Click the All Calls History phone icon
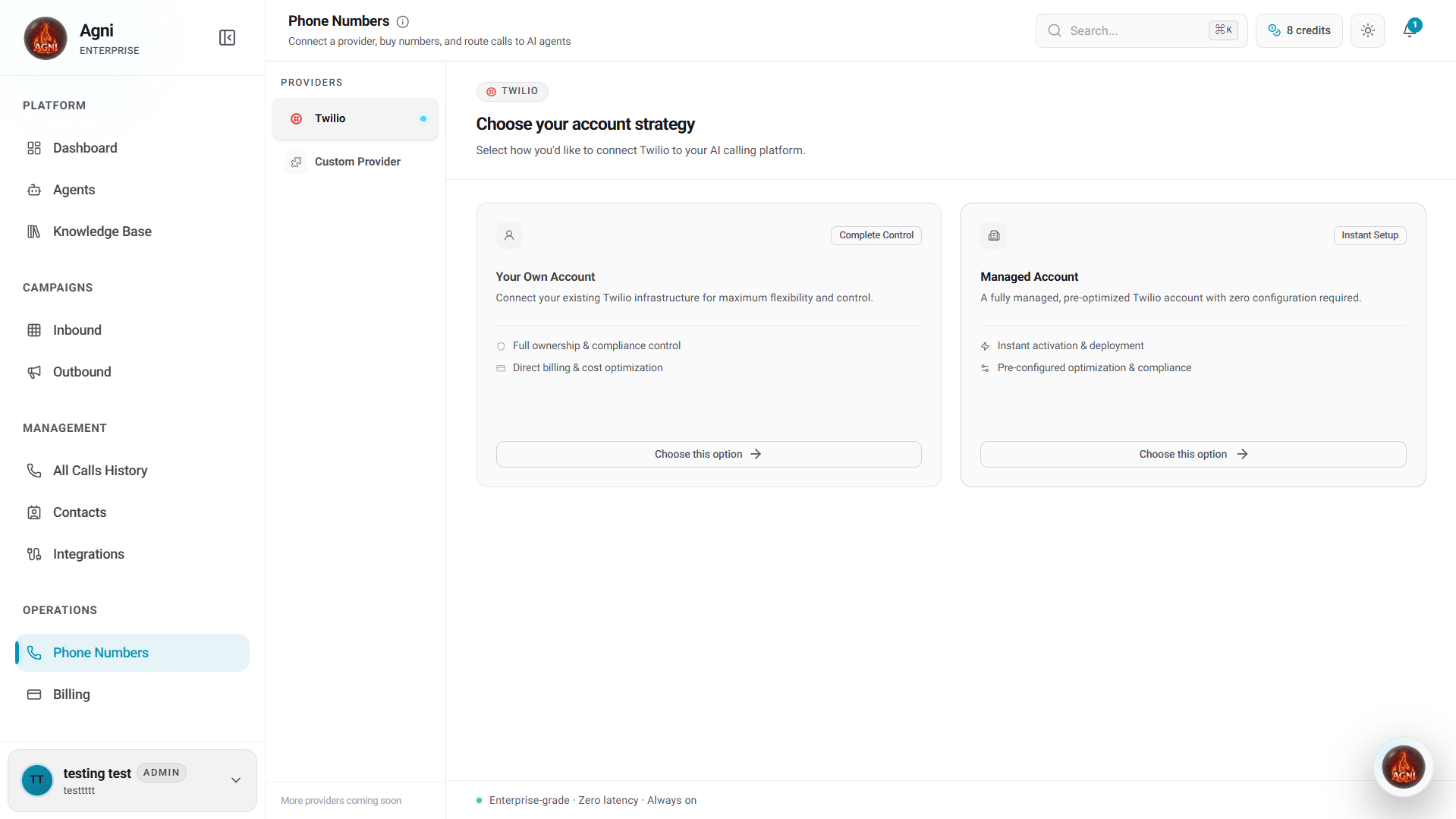1456x819 pixels. click(34, 471)
